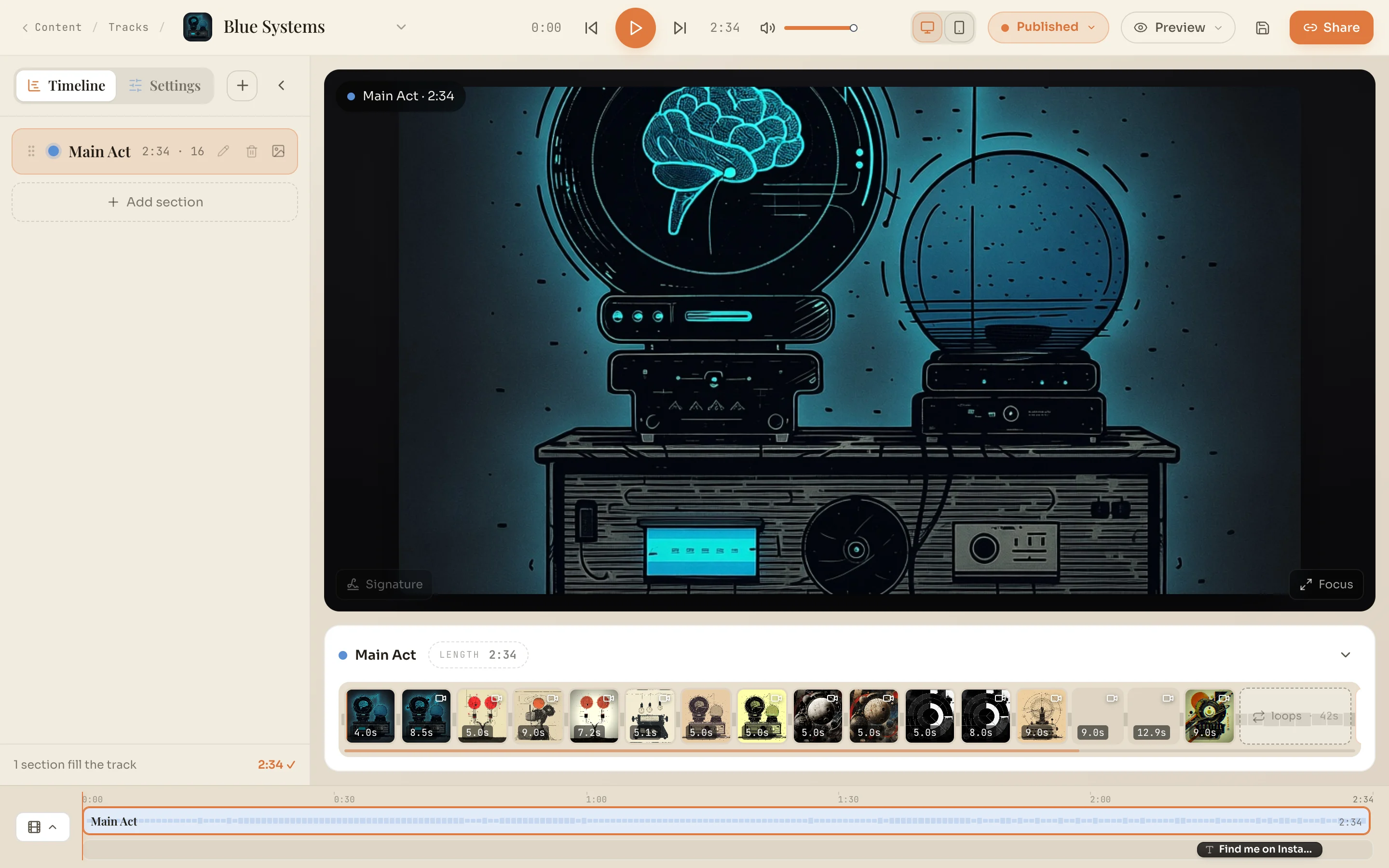Click the Share button
This screenshot has width=1389, height=868.
point(1331,27)
